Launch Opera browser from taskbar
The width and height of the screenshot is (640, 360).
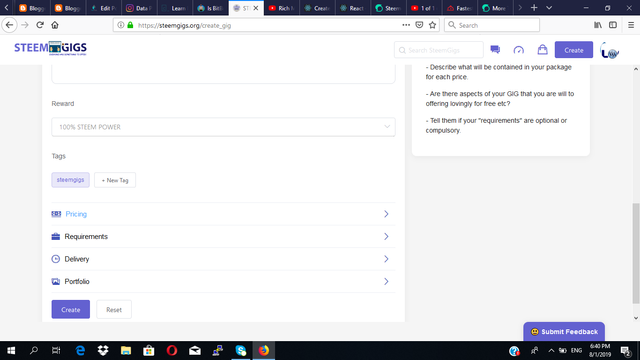pos(172,350)
